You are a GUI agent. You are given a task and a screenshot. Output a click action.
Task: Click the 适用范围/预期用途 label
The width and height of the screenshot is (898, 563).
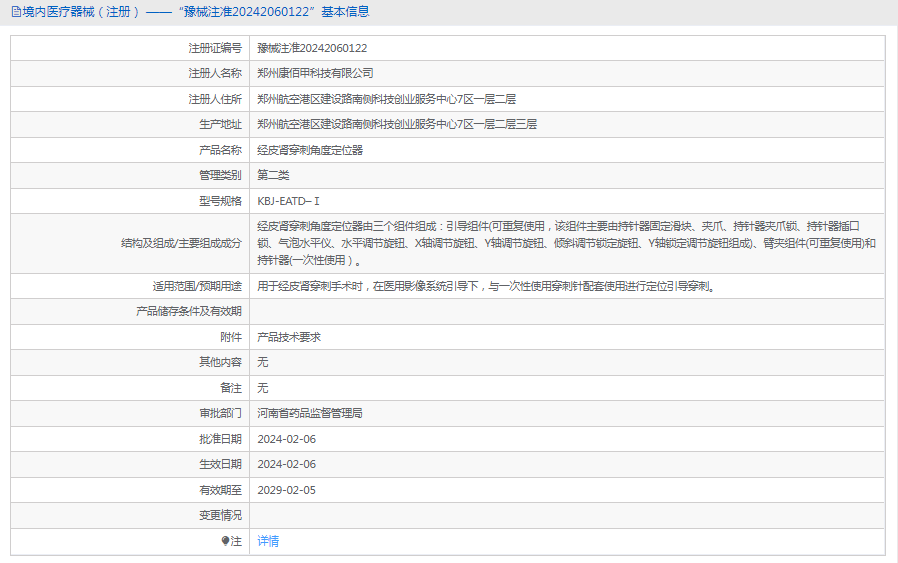click(198, 286)
